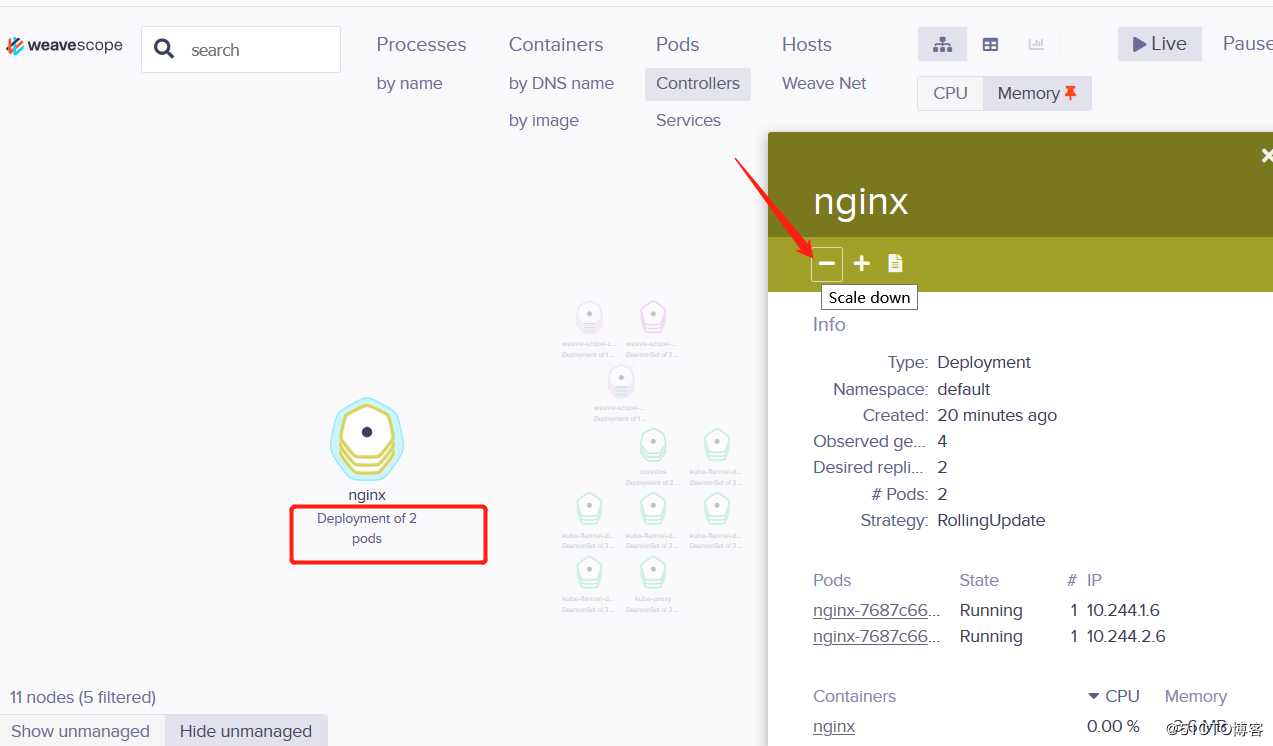This screenshot has height=746, width=1273.
Task: Open the Containers topology
Action: [x=556, y=44]
